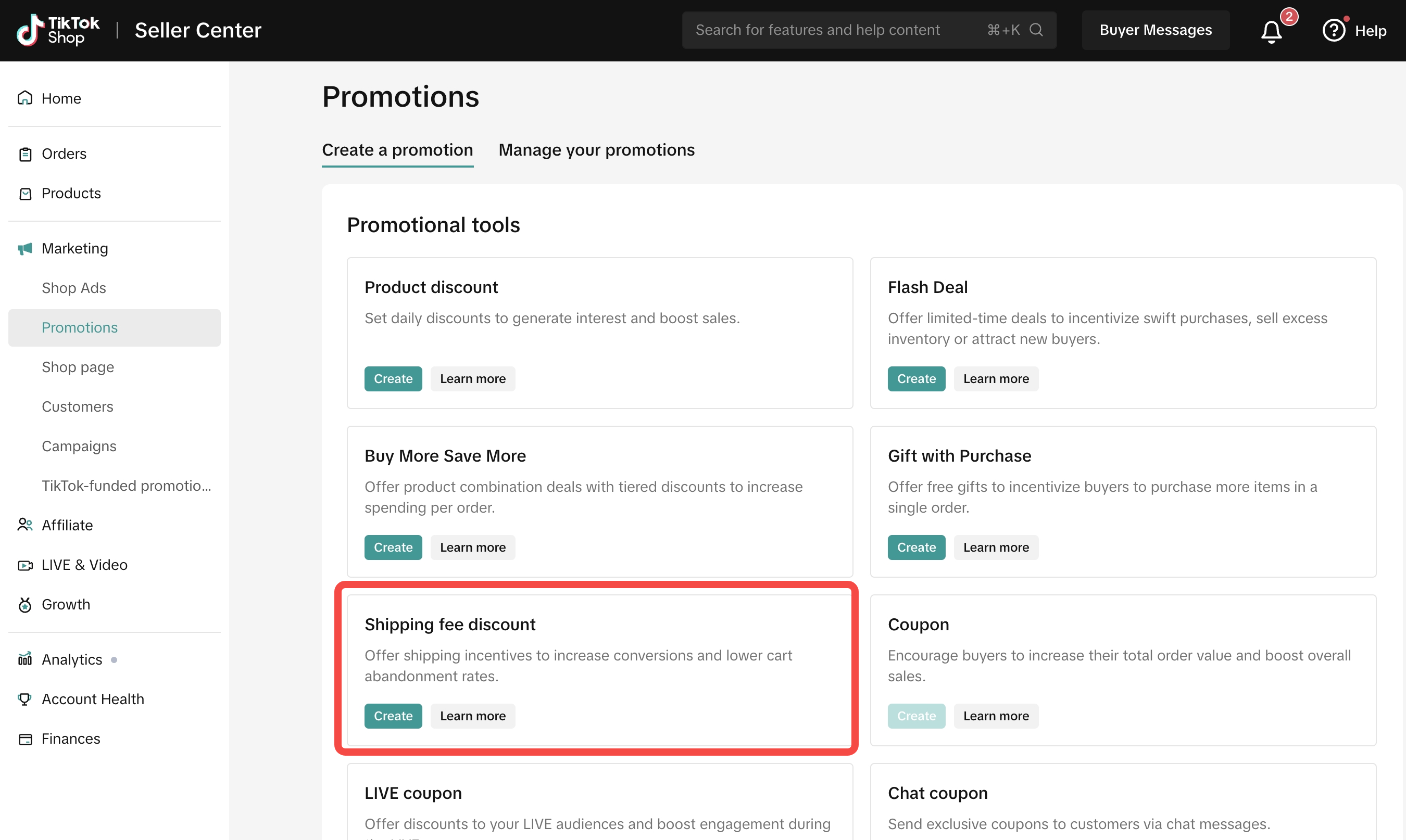Click the Products bag icon
This screenshot has width=1406, height=840.
pyautogui.click(x=25, y=194)
